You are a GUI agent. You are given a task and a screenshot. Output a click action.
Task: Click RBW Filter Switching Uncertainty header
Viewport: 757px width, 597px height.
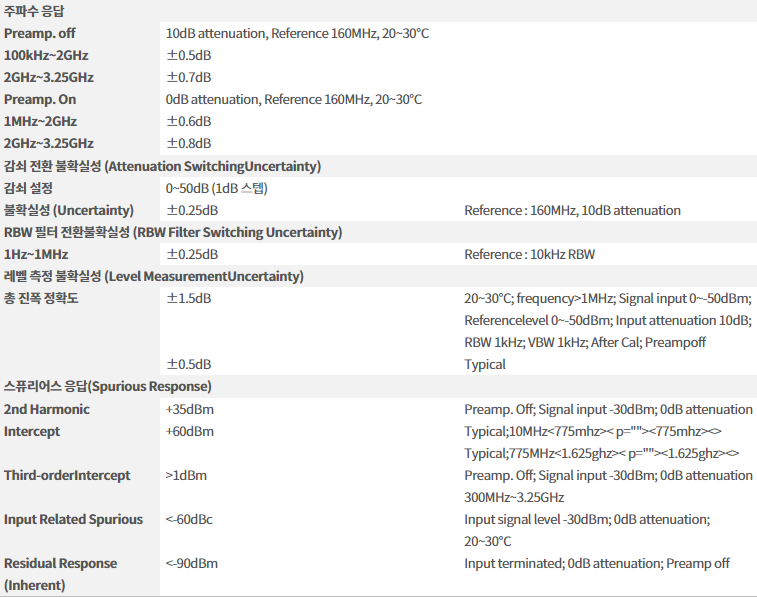[x=173, y=232]
